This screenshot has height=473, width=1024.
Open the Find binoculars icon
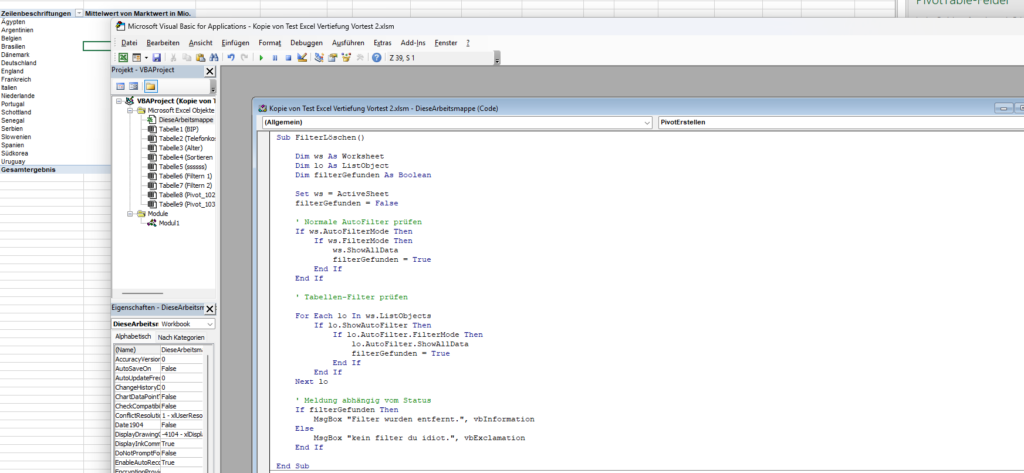tap(215, 58)
